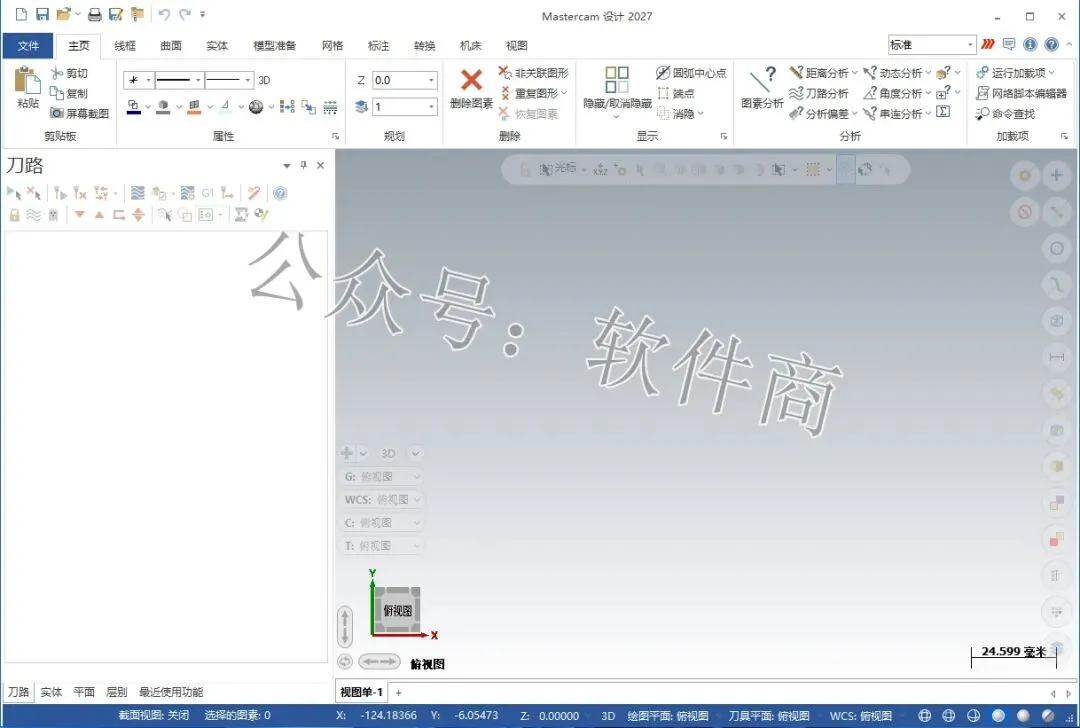Open the level number 1 dropdown

pos(431,107)
